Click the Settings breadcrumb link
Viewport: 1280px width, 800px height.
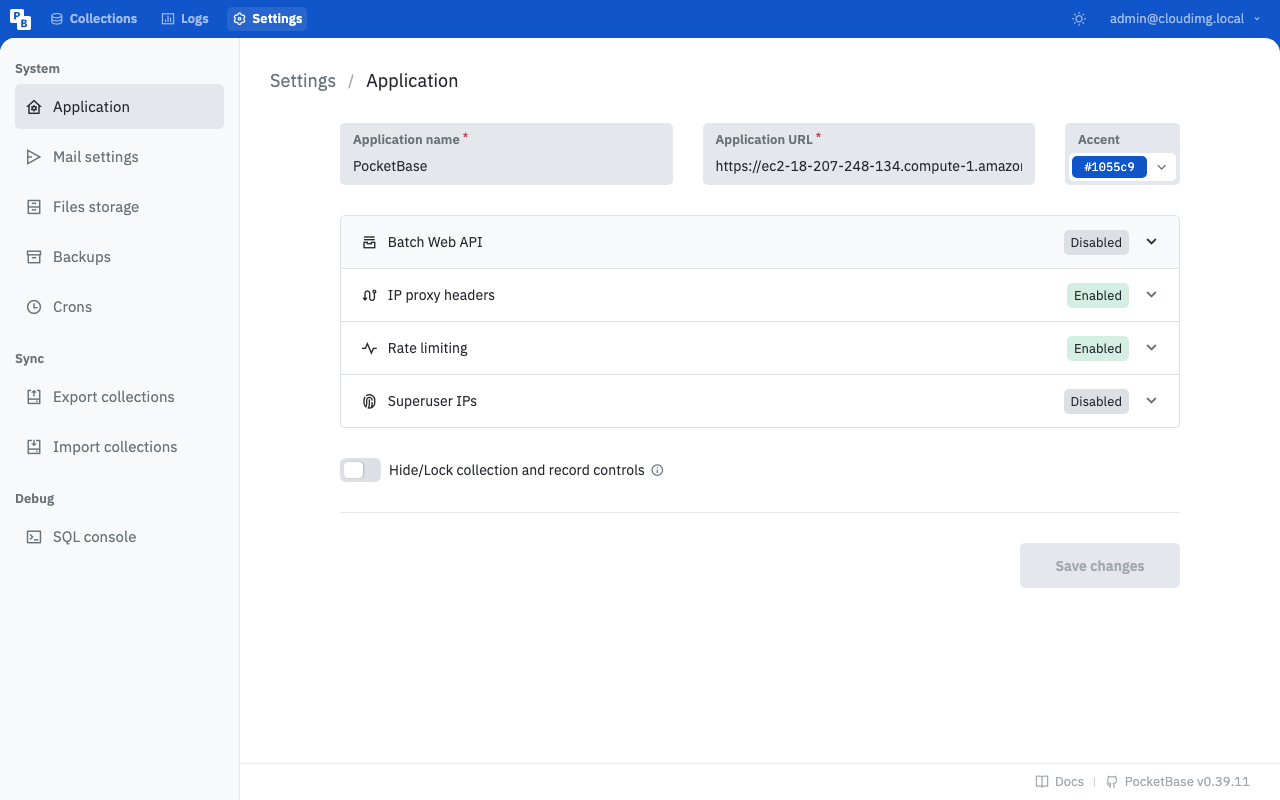[303, 81]
